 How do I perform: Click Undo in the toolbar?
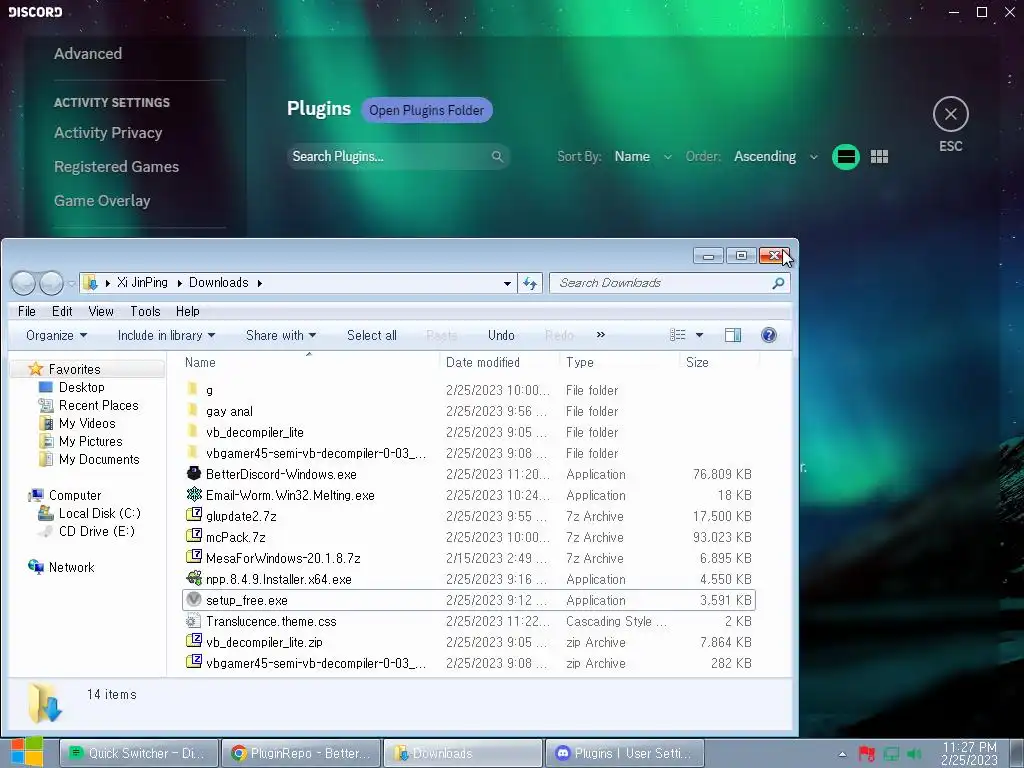tap(501, 336)
